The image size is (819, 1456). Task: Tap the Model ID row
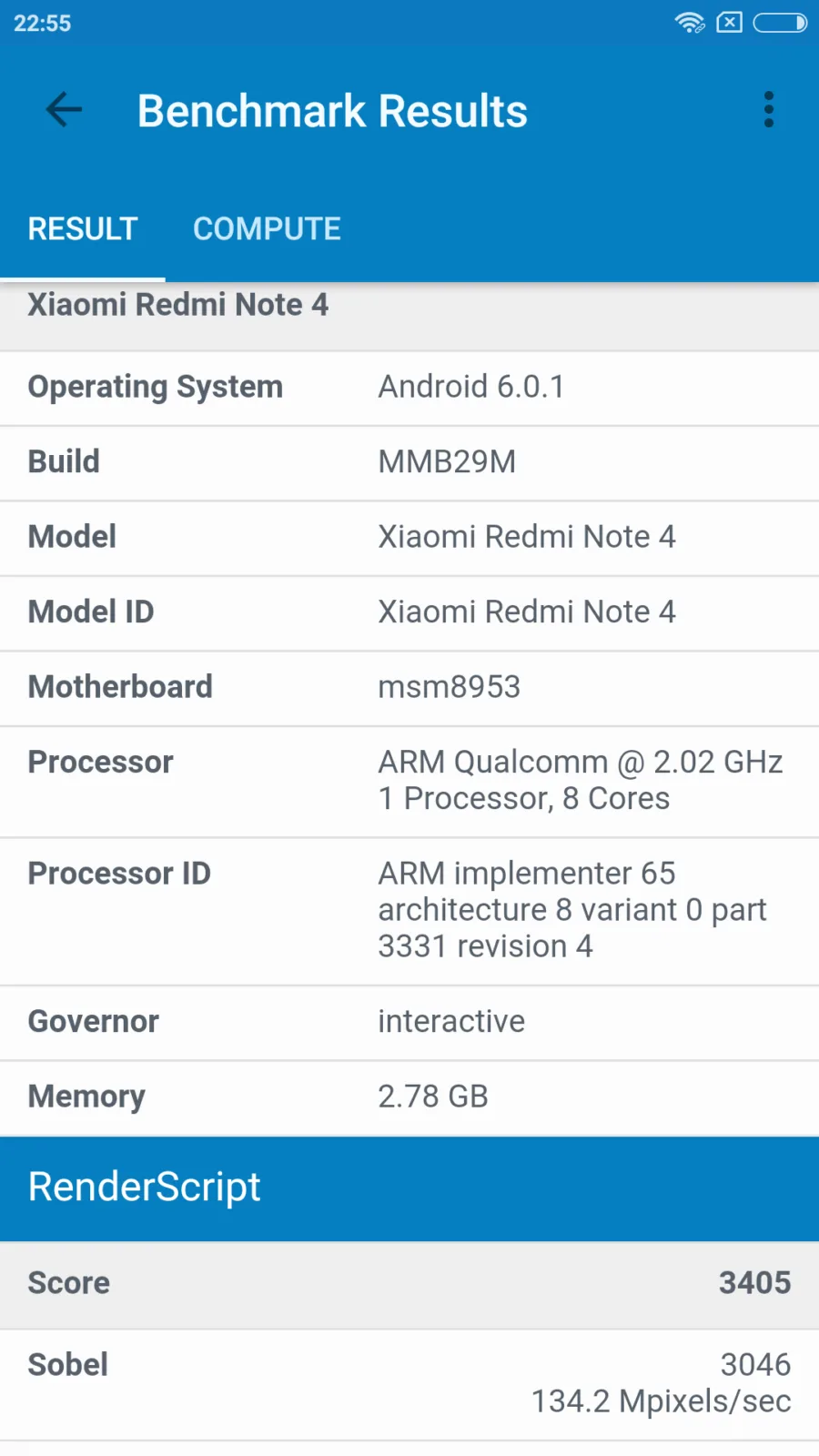[409, 613]
